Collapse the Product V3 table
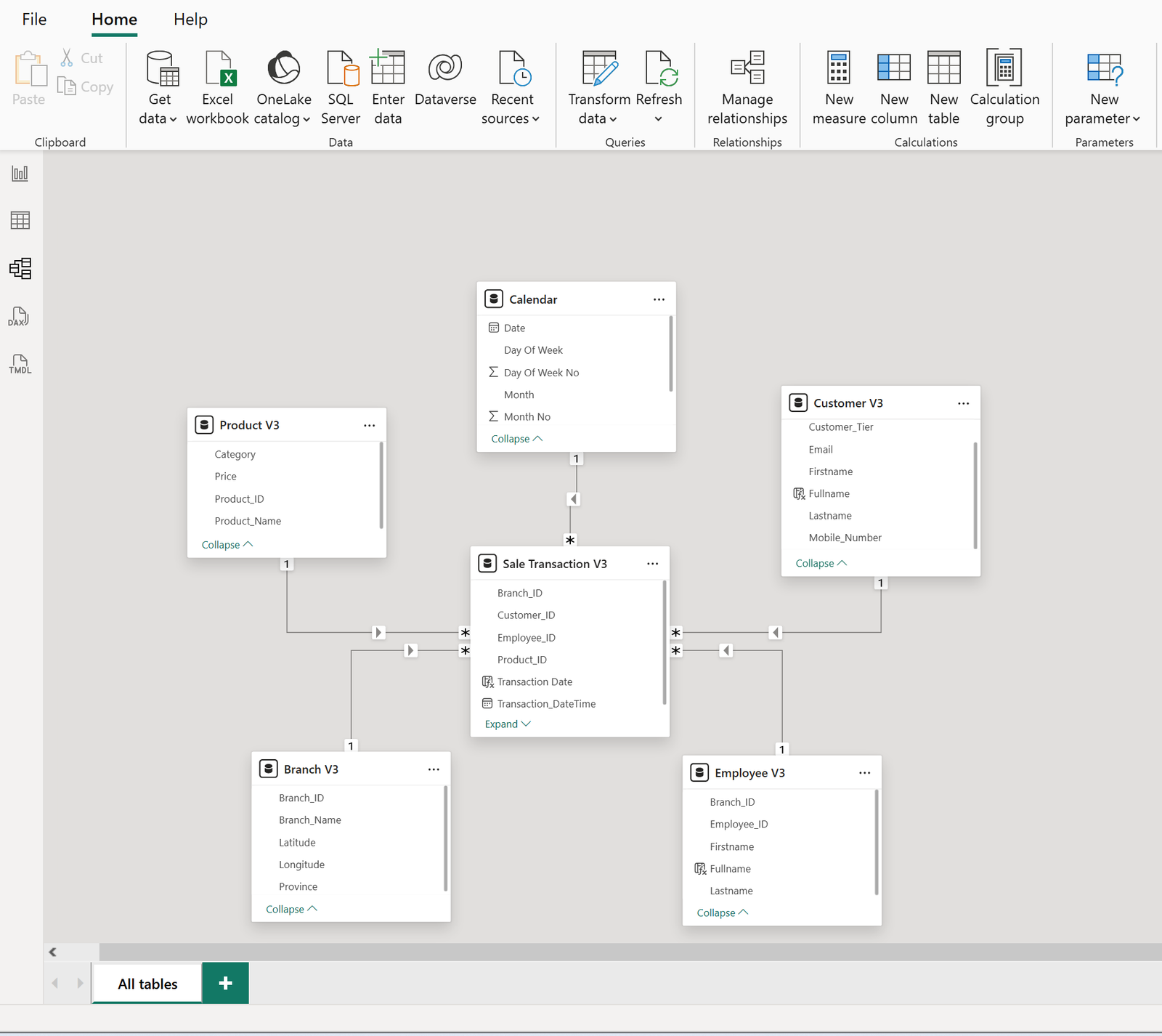 click(227, 545)
